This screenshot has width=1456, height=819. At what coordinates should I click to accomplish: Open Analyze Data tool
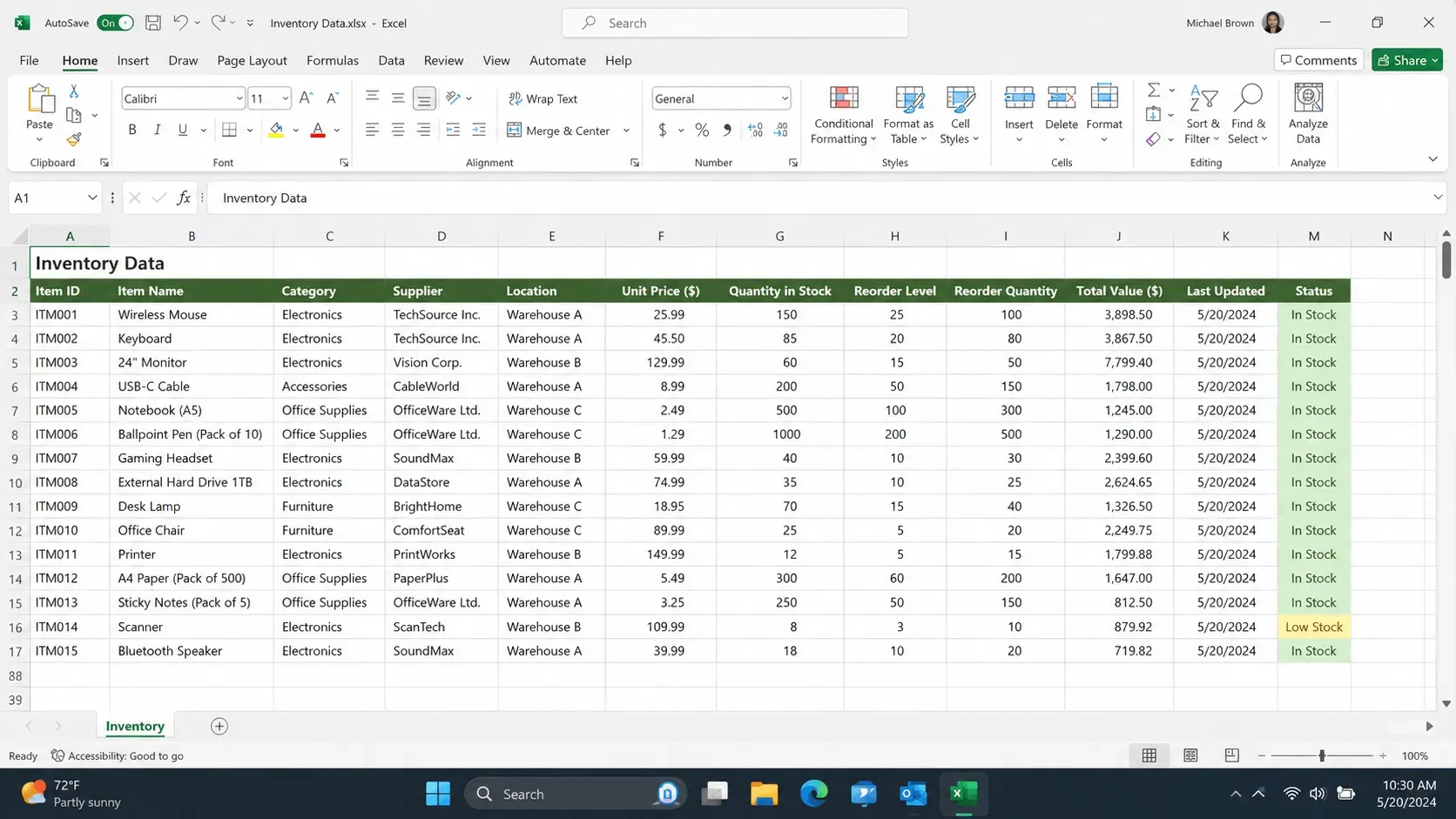(1308, 114)
